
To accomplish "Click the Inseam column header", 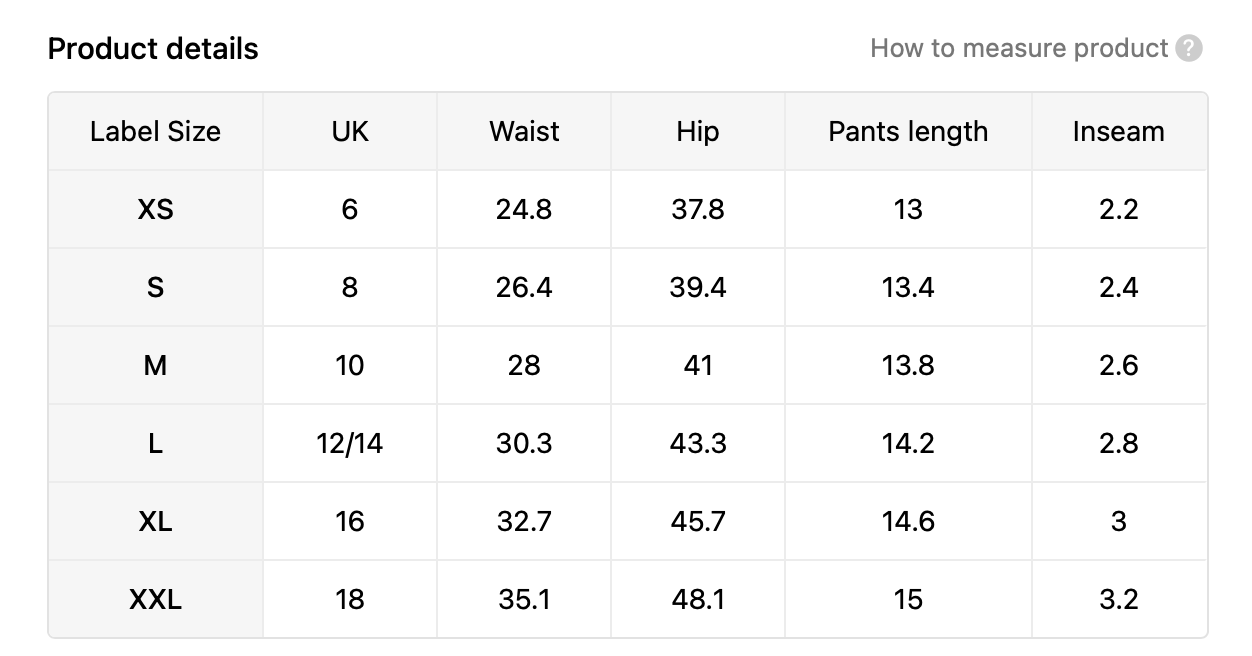I will coord(1119,131).
